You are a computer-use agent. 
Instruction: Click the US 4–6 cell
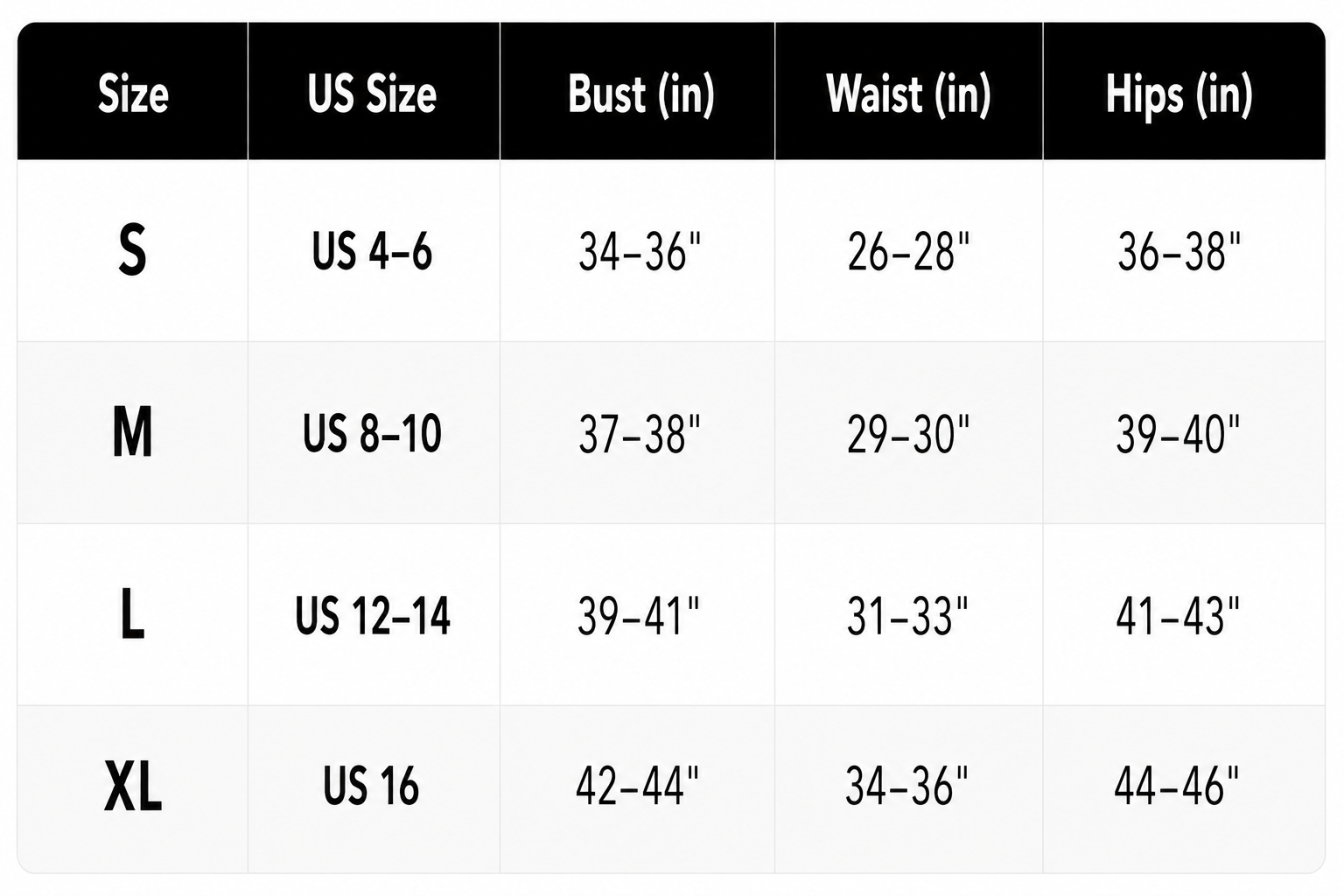pyautogui.click(x=374, y=251)
